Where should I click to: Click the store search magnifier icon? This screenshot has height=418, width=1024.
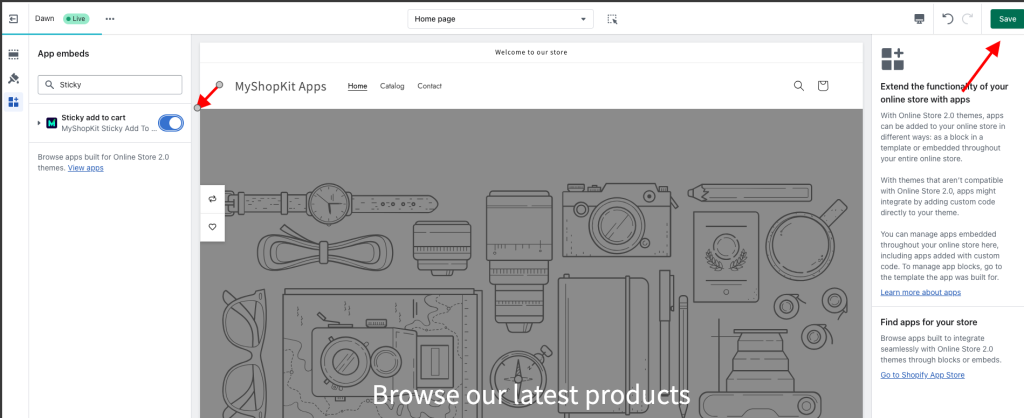click(x=798, y=86)
